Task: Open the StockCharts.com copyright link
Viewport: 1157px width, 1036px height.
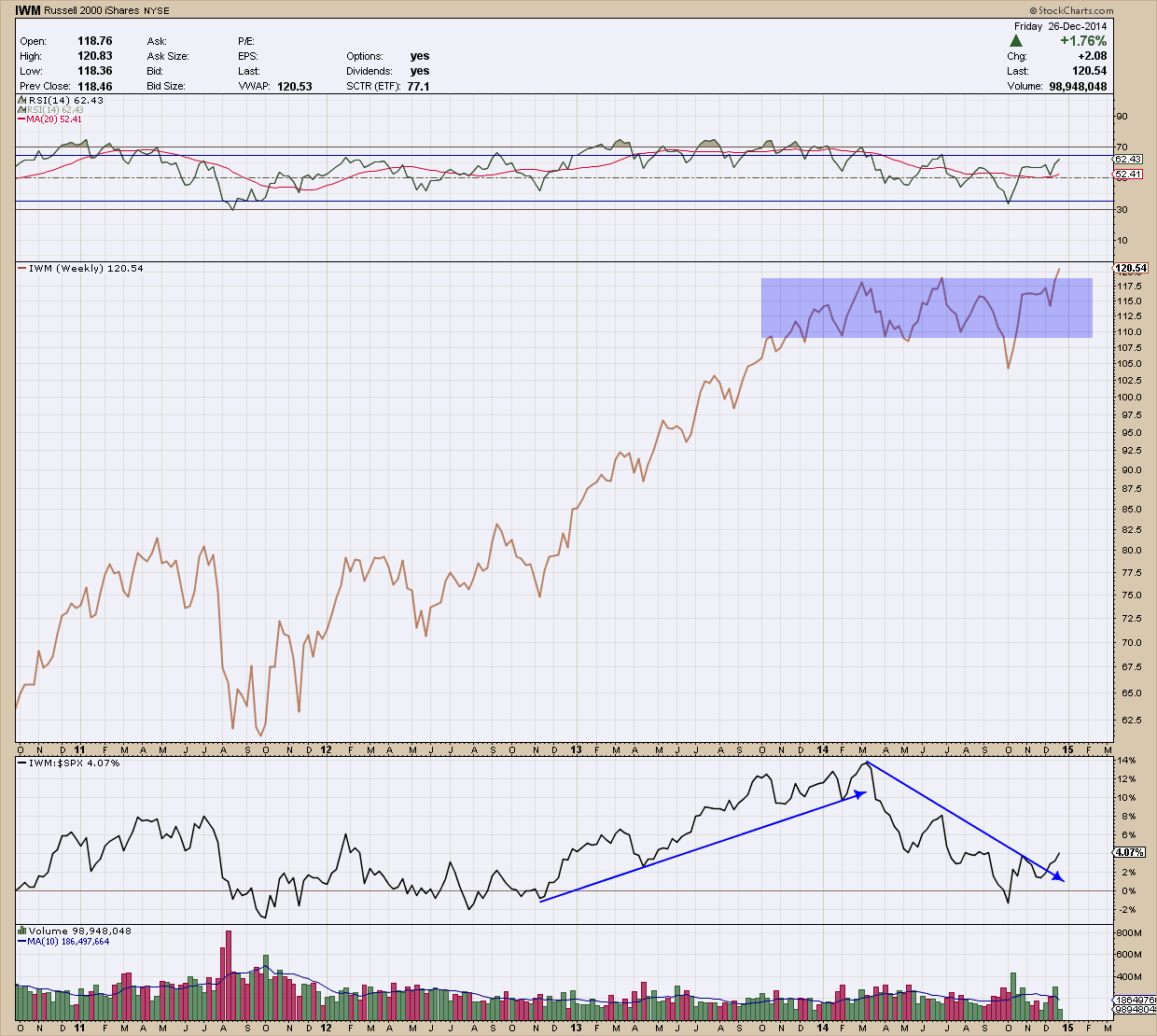Action: coord(1071,10)
